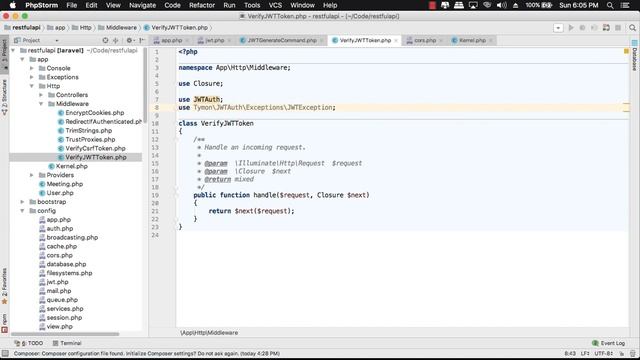Open the Event Log
Image resolution: width=640 pixels, height=360 pixels.
[x=609, y=343]
